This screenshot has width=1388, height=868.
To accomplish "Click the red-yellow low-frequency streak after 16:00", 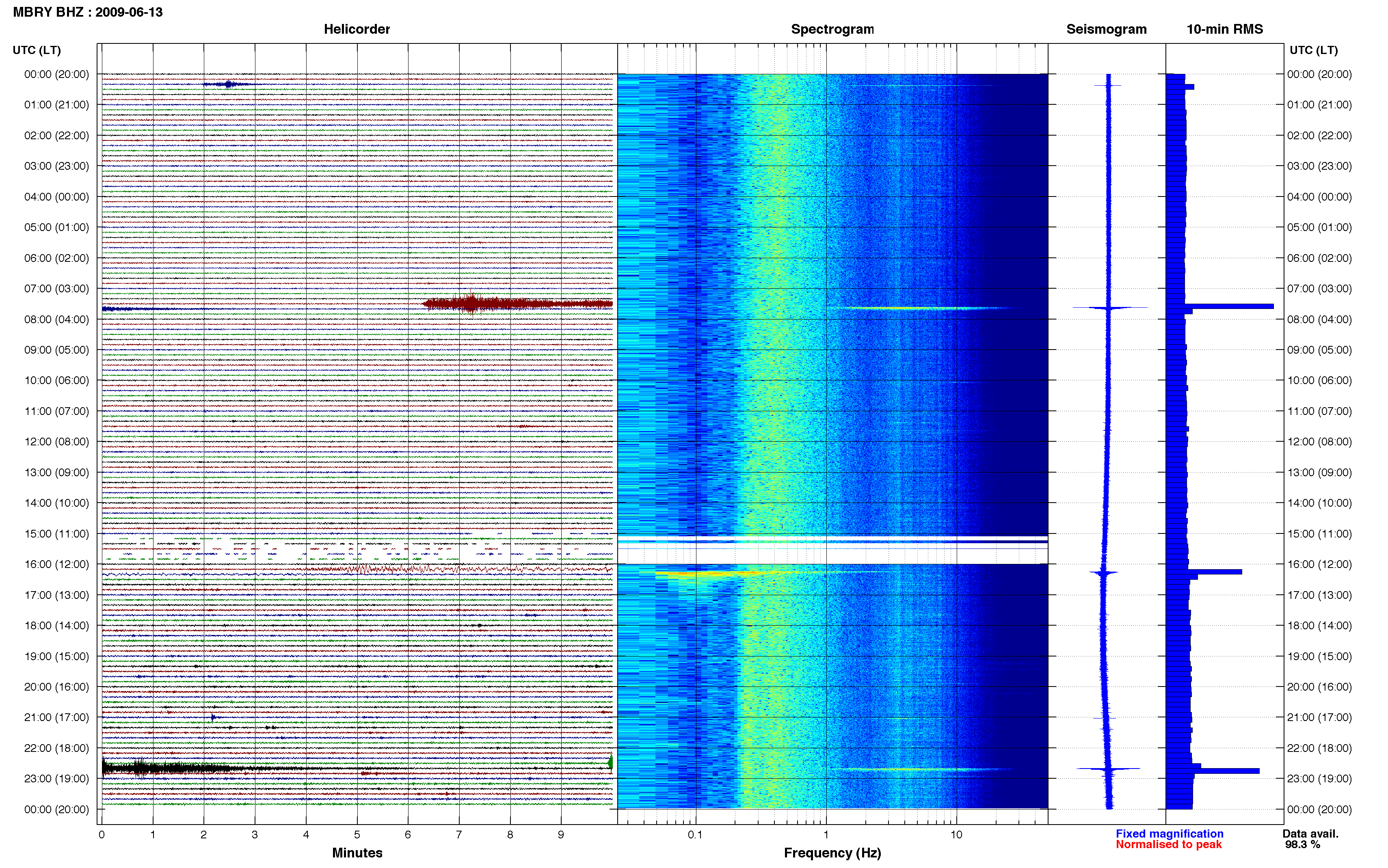I will [x=712, y=573].
